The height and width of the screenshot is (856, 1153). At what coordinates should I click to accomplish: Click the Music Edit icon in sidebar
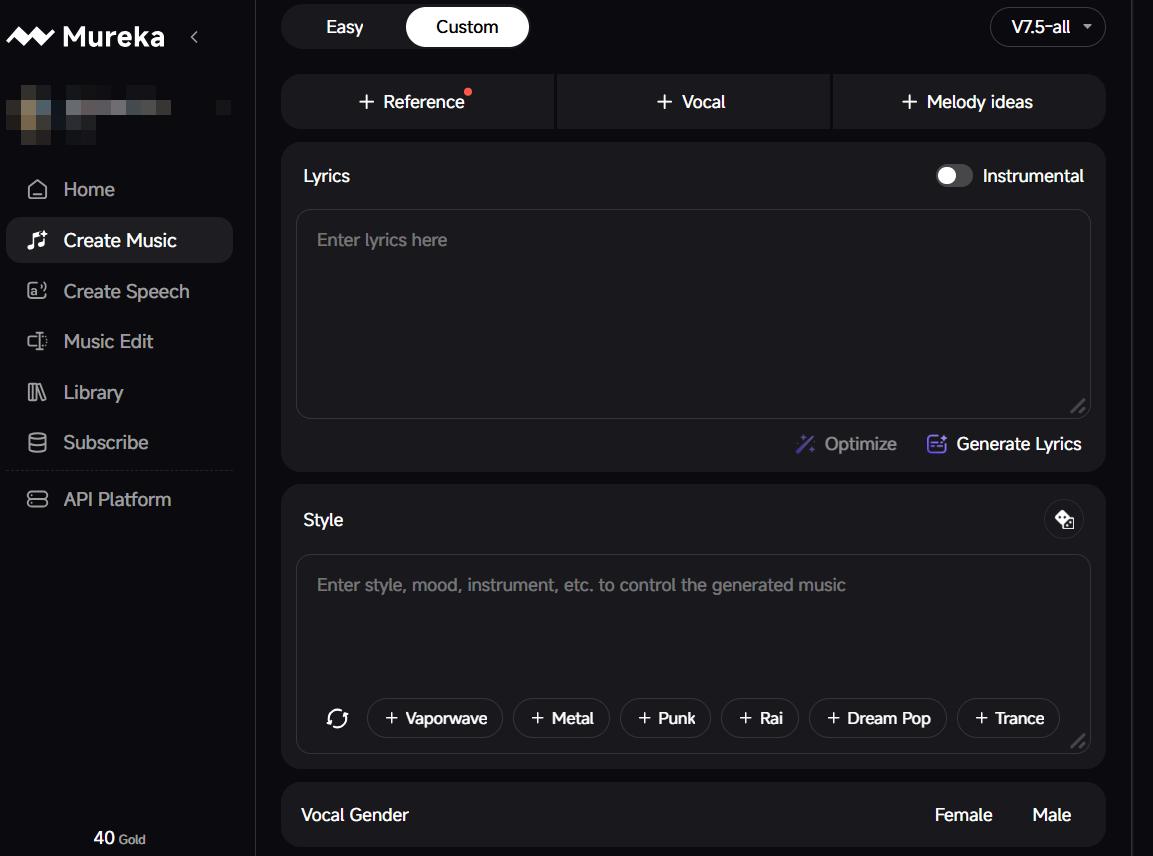coord(37,342)
